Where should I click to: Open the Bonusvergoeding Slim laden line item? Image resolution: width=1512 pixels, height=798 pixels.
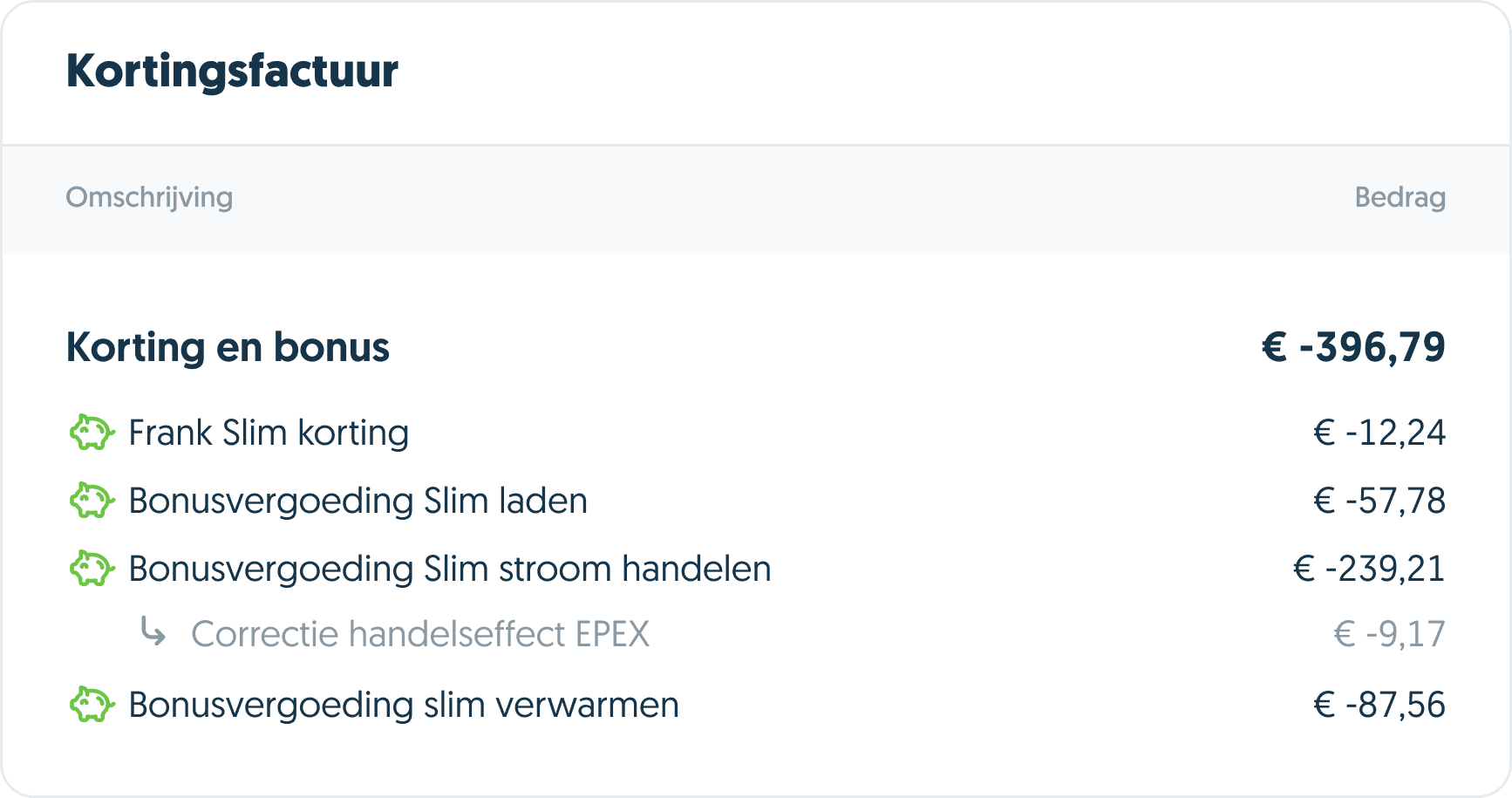click(358, 501)
